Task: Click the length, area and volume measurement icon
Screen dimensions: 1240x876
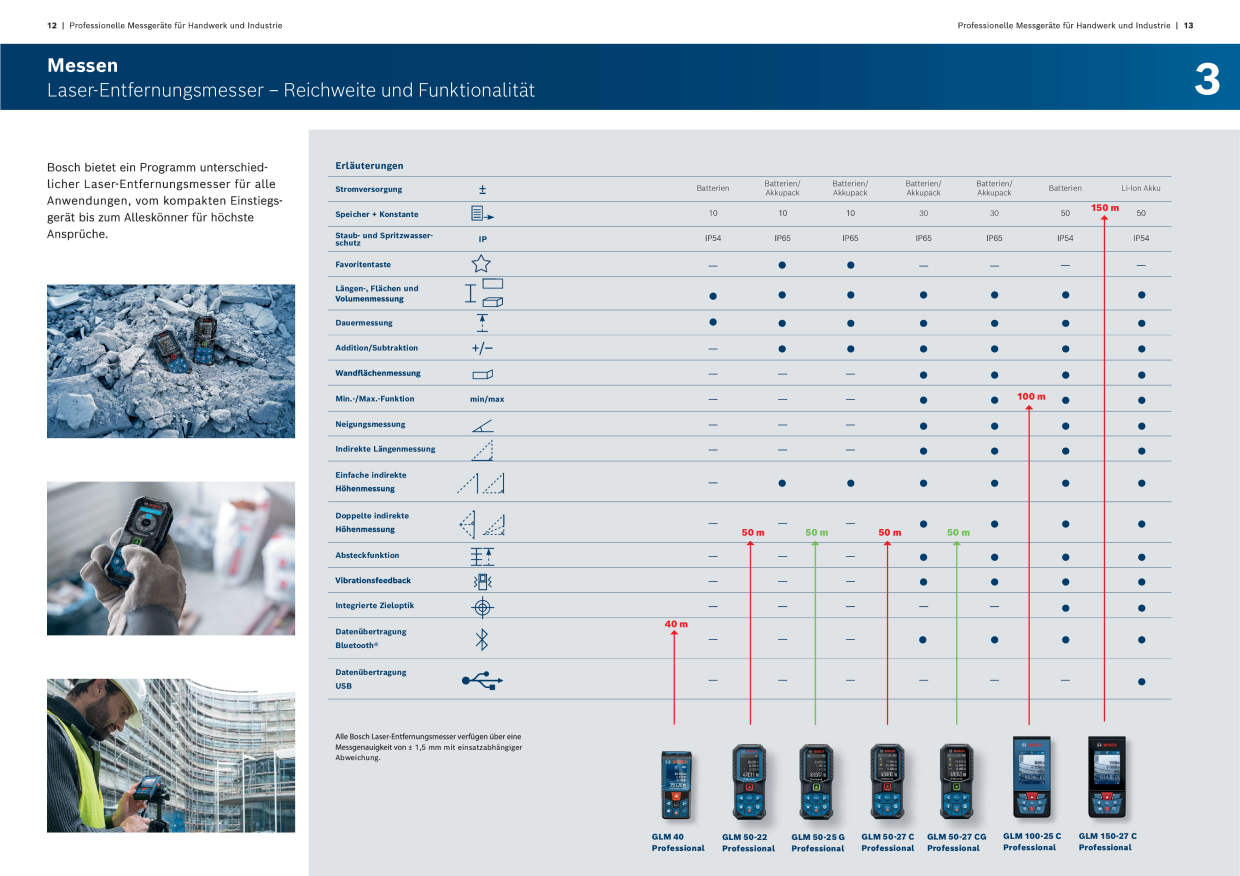Action: [x=484, y=294]
